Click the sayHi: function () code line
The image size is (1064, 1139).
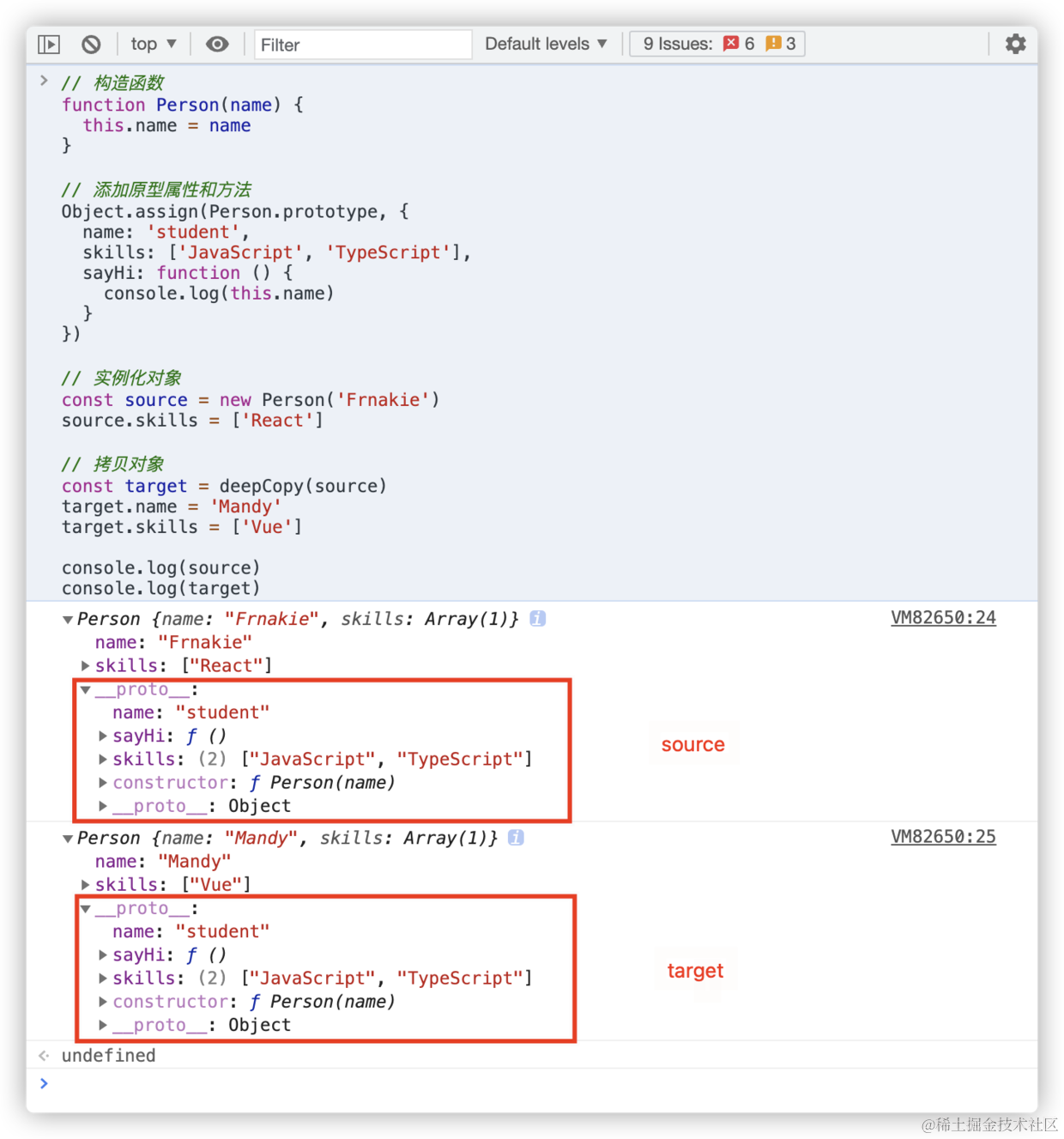(188, 273)
